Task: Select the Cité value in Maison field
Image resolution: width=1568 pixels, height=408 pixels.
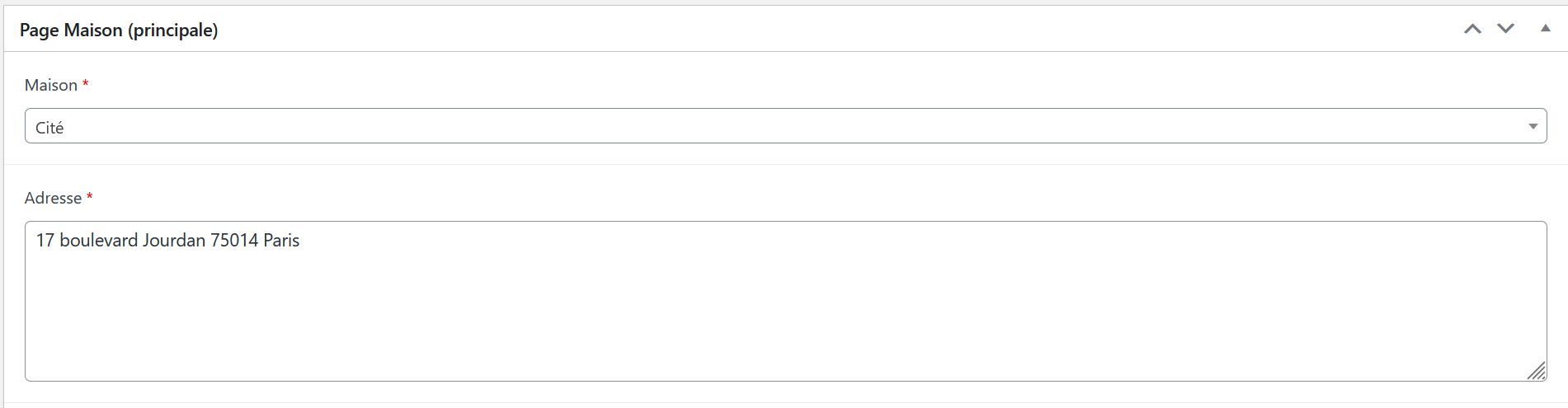Action: pyautogui.click(x=49, y=128)
